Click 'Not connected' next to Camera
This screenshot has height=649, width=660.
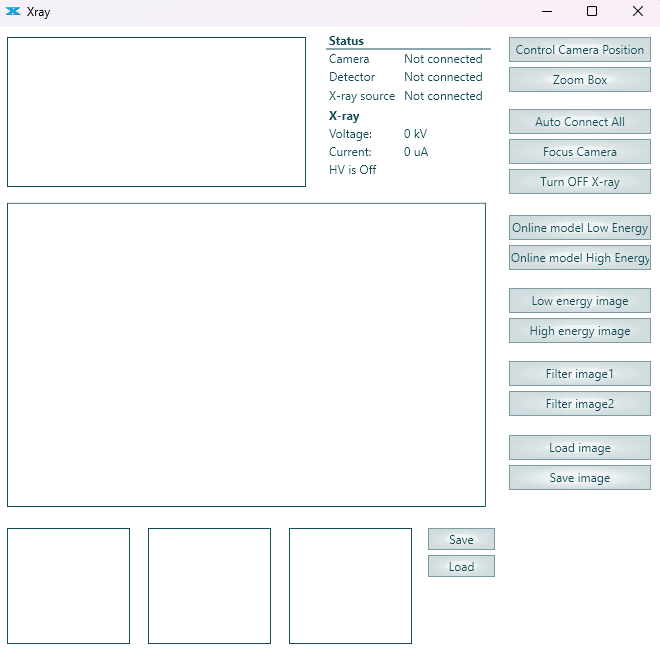tap(443, 59)
